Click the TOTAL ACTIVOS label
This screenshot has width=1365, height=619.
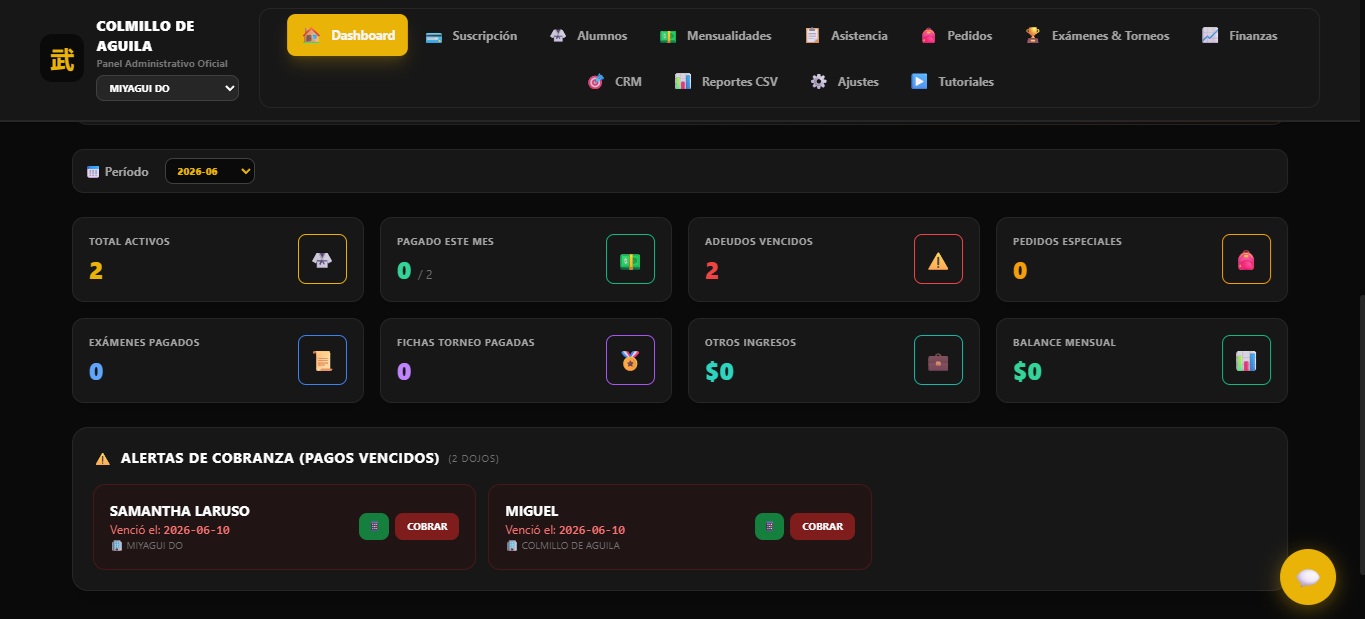(129, 242)
